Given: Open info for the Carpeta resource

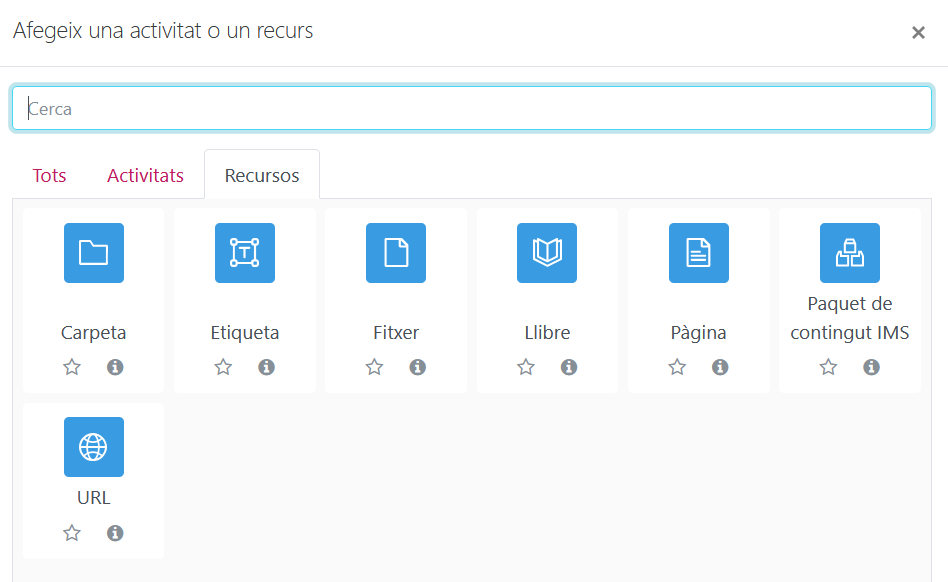Looking at the screenshot, I should 115,367.
